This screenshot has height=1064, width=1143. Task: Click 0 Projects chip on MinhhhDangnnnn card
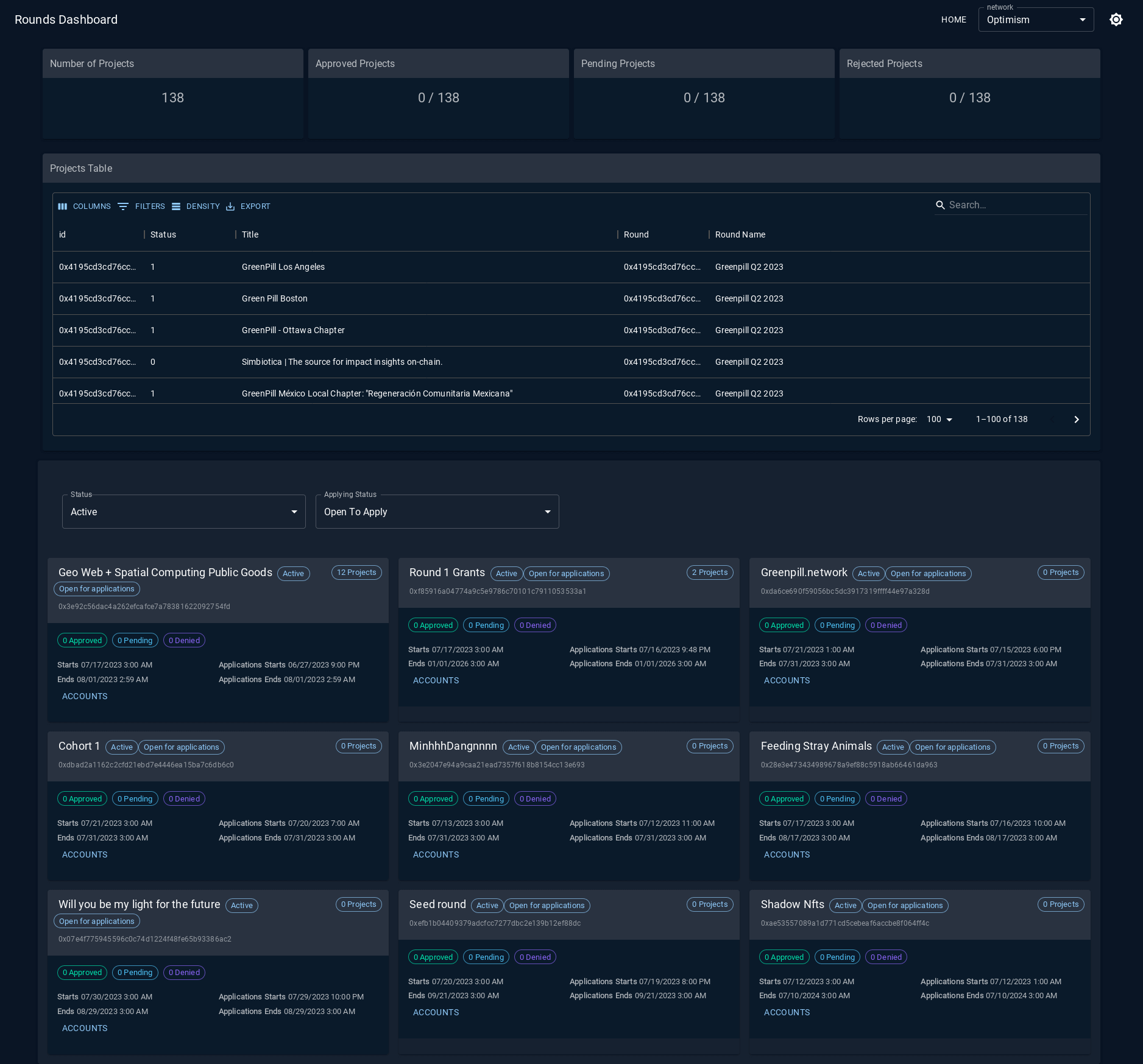(x=710, y=746)
